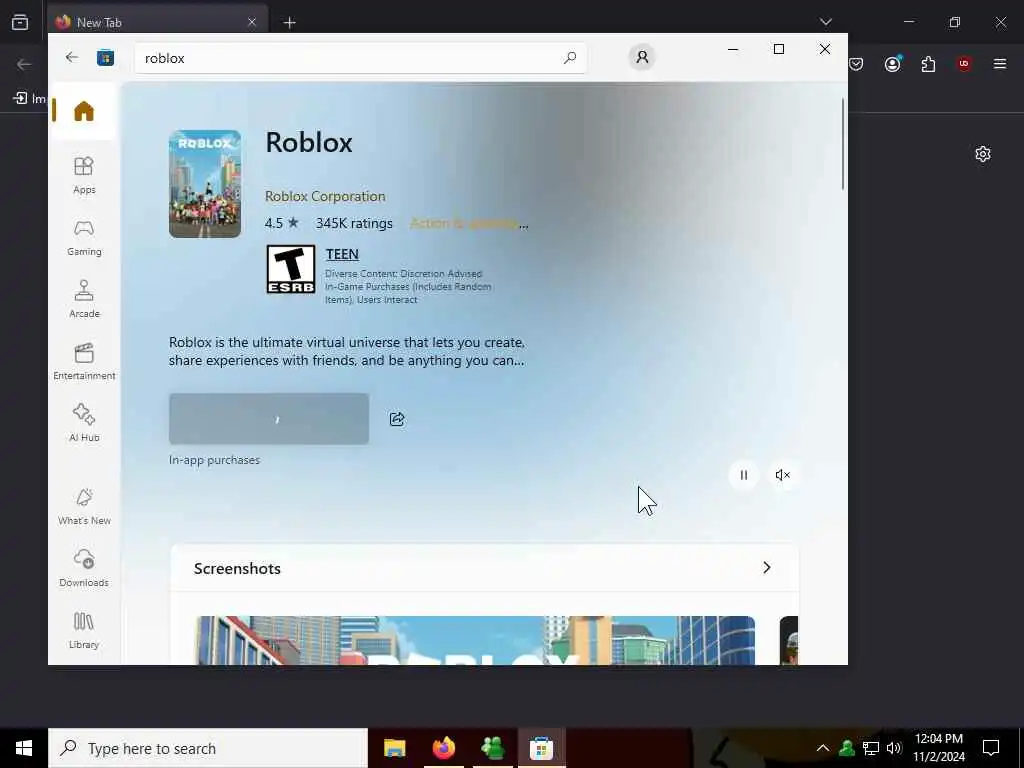Click the loading install button for Roblox
The image size is (1024, 768).
[268, 419]
